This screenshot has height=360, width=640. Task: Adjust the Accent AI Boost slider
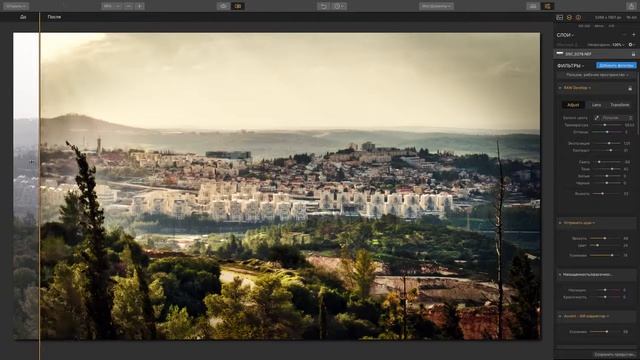click(x=605, y=332)
